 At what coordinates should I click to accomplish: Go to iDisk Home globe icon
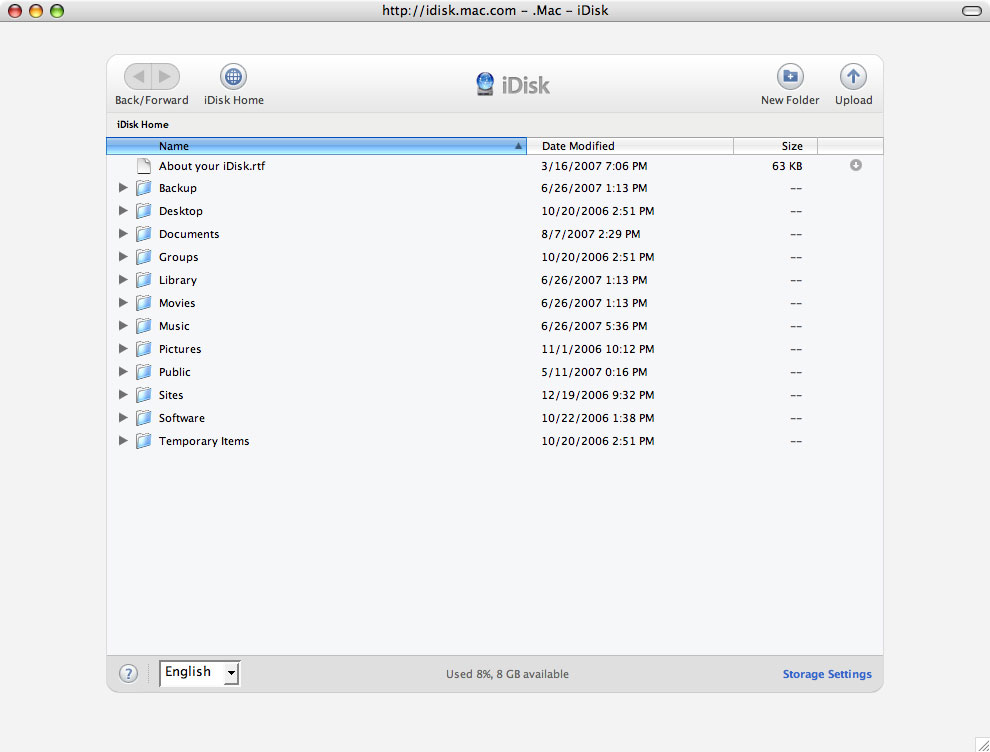233,76
